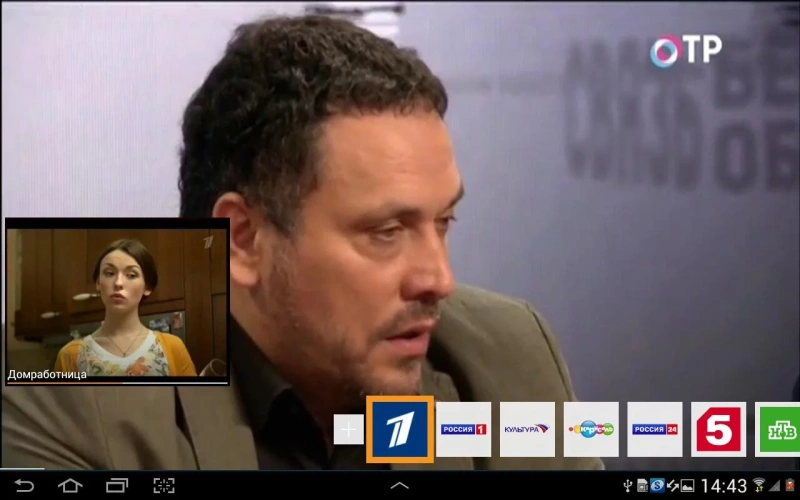Tap the USB connection notification icon
The height and width of the screenshot is (500, 800).
(628, 486)
